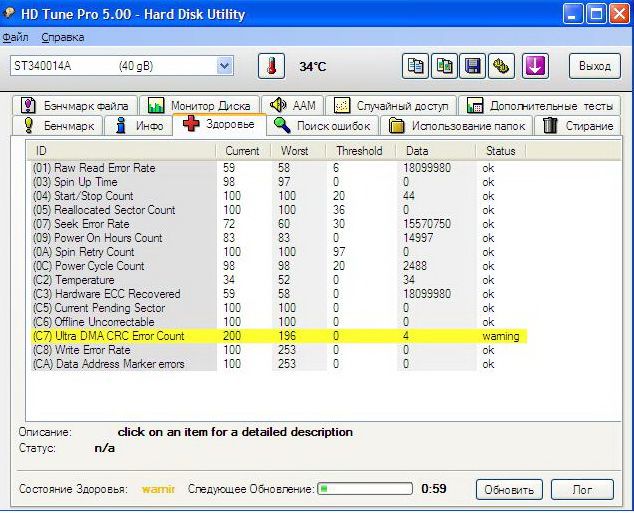634x513 pixels.
Task: Click data value 14997 for Power On Hours
Action: pyautogui.click(x=418, y=238)
